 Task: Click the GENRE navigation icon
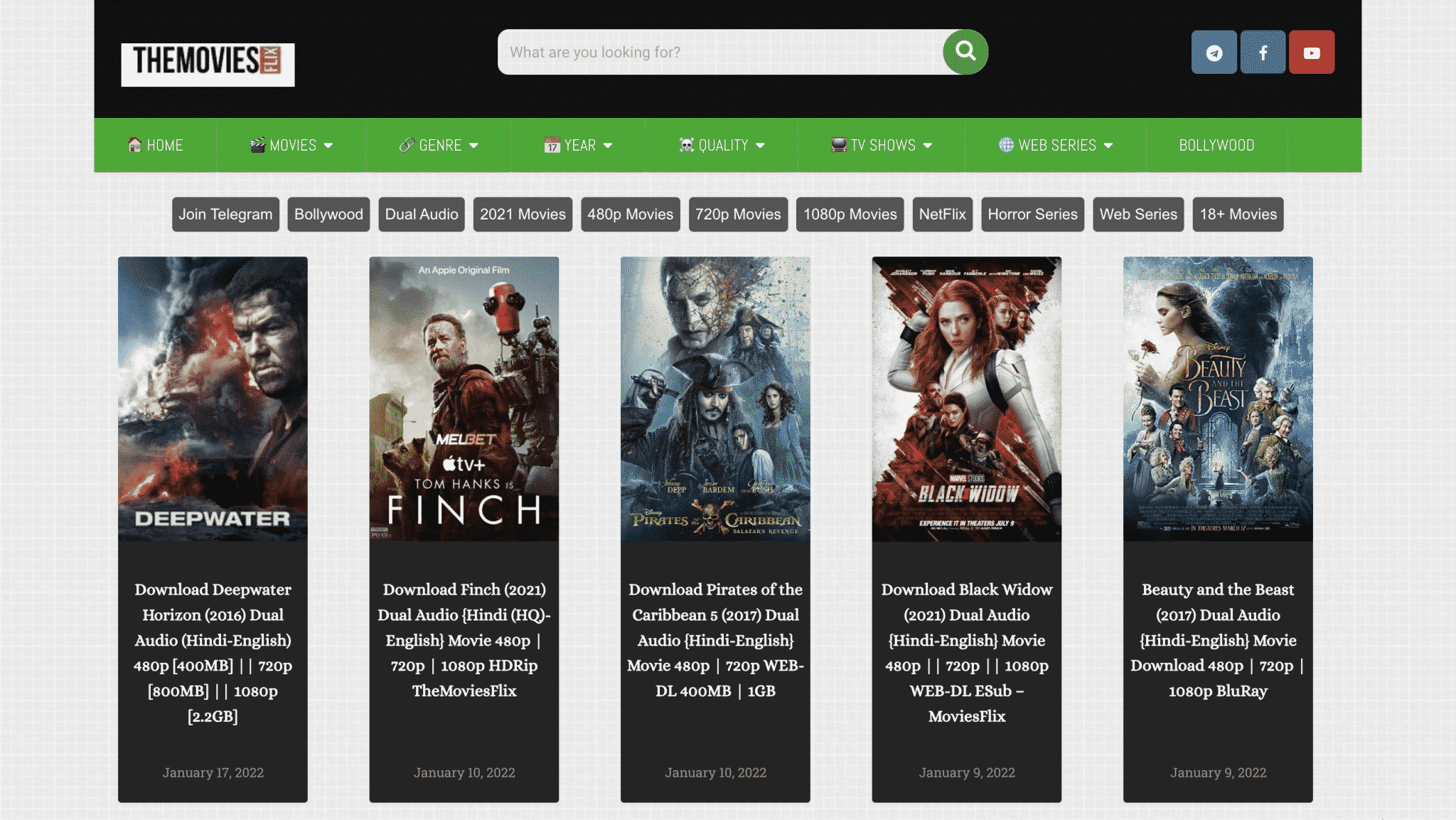(406, 145)
